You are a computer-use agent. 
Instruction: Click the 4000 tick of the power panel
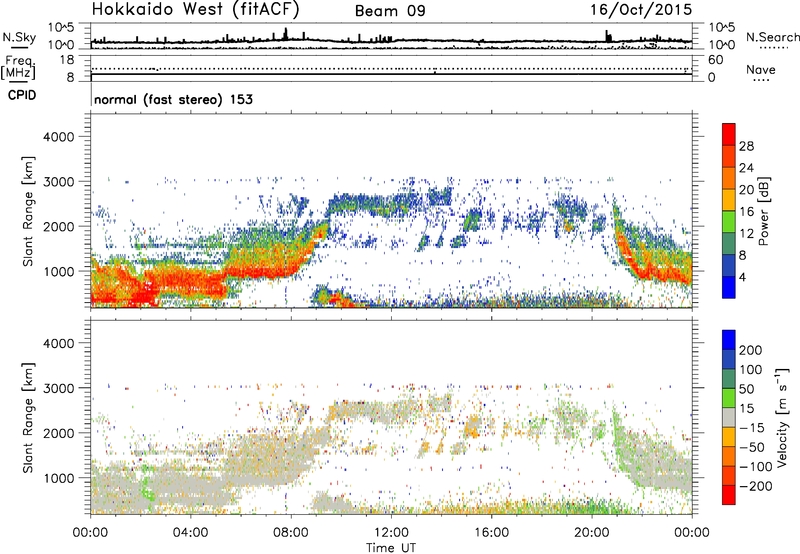(58, 137)
